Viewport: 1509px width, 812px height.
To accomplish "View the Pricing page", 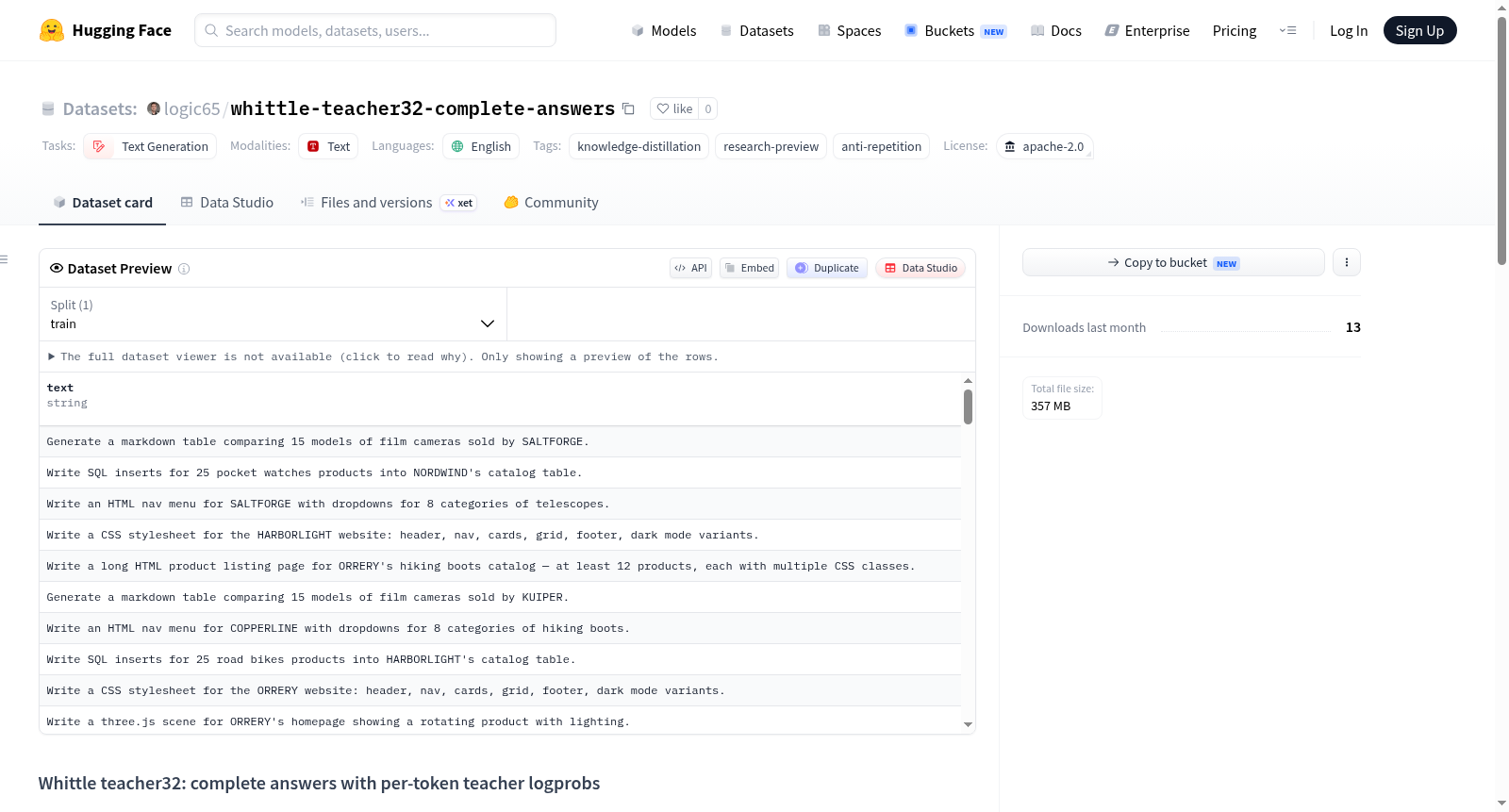I will (x=1235, y=30).
